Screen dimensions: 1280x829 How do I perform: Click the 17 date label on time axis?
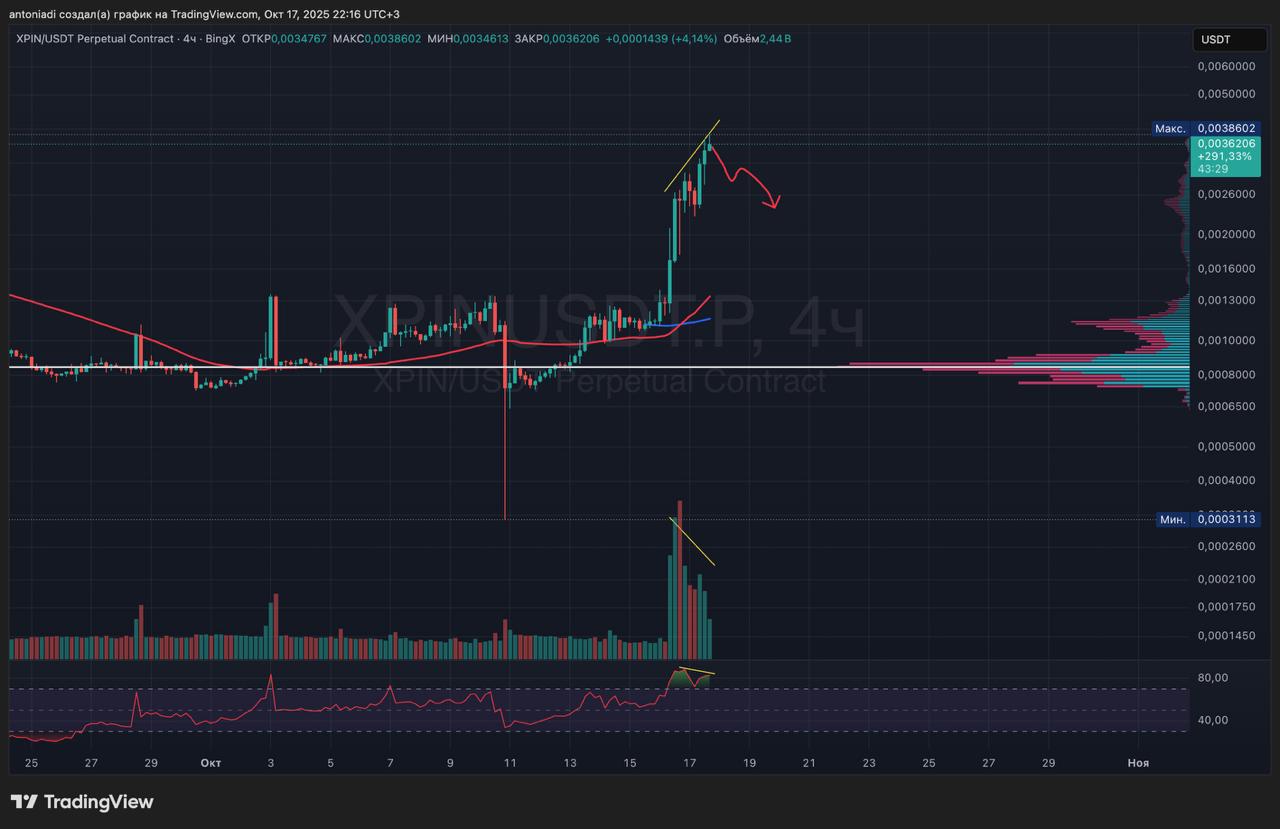689,763
